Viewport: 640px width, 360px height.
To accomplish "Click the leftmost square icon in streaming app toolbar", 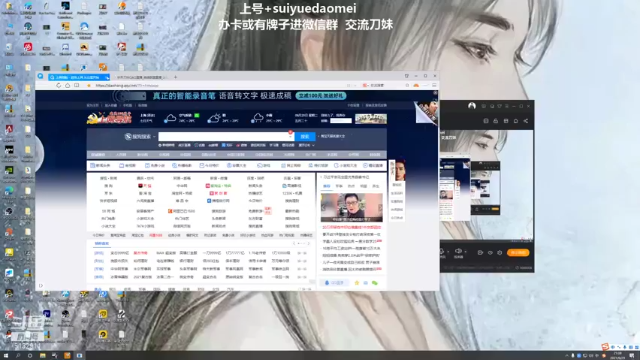I will [x=486, y=121].
